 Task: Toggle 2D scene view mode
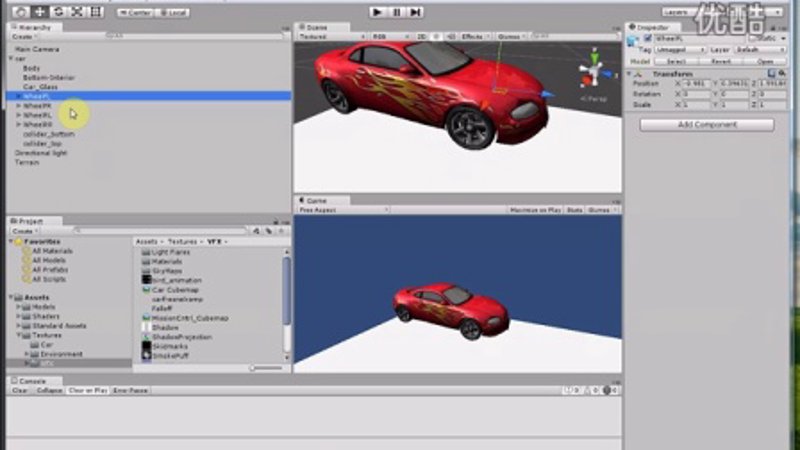click(422, 37)
